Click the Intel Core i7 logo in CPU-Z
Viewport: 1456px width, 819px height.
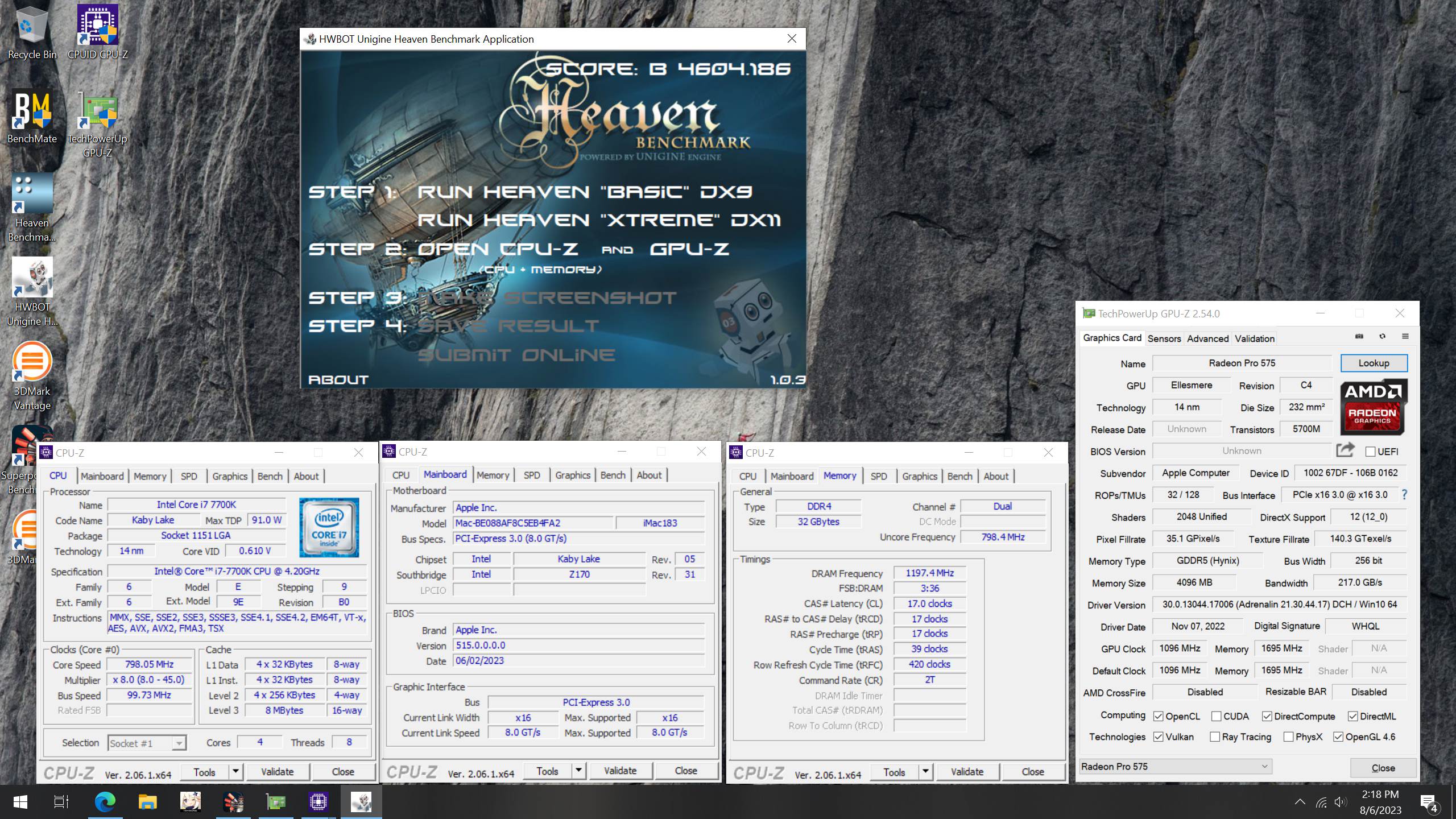(x=329, y=527)
